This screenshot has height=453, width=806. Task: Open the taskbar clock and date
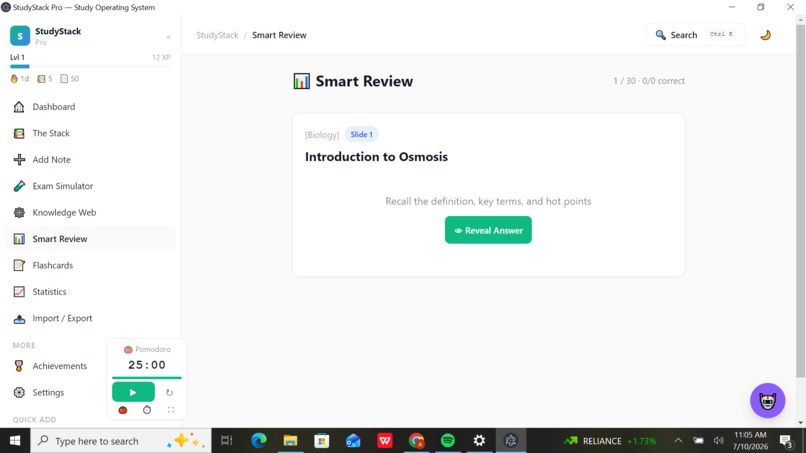click(750, 441)
